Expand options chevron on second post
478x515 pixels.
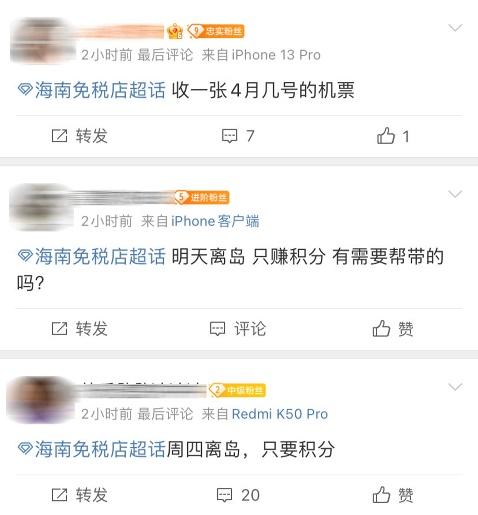pyautogui.click(x=455, y=194)
